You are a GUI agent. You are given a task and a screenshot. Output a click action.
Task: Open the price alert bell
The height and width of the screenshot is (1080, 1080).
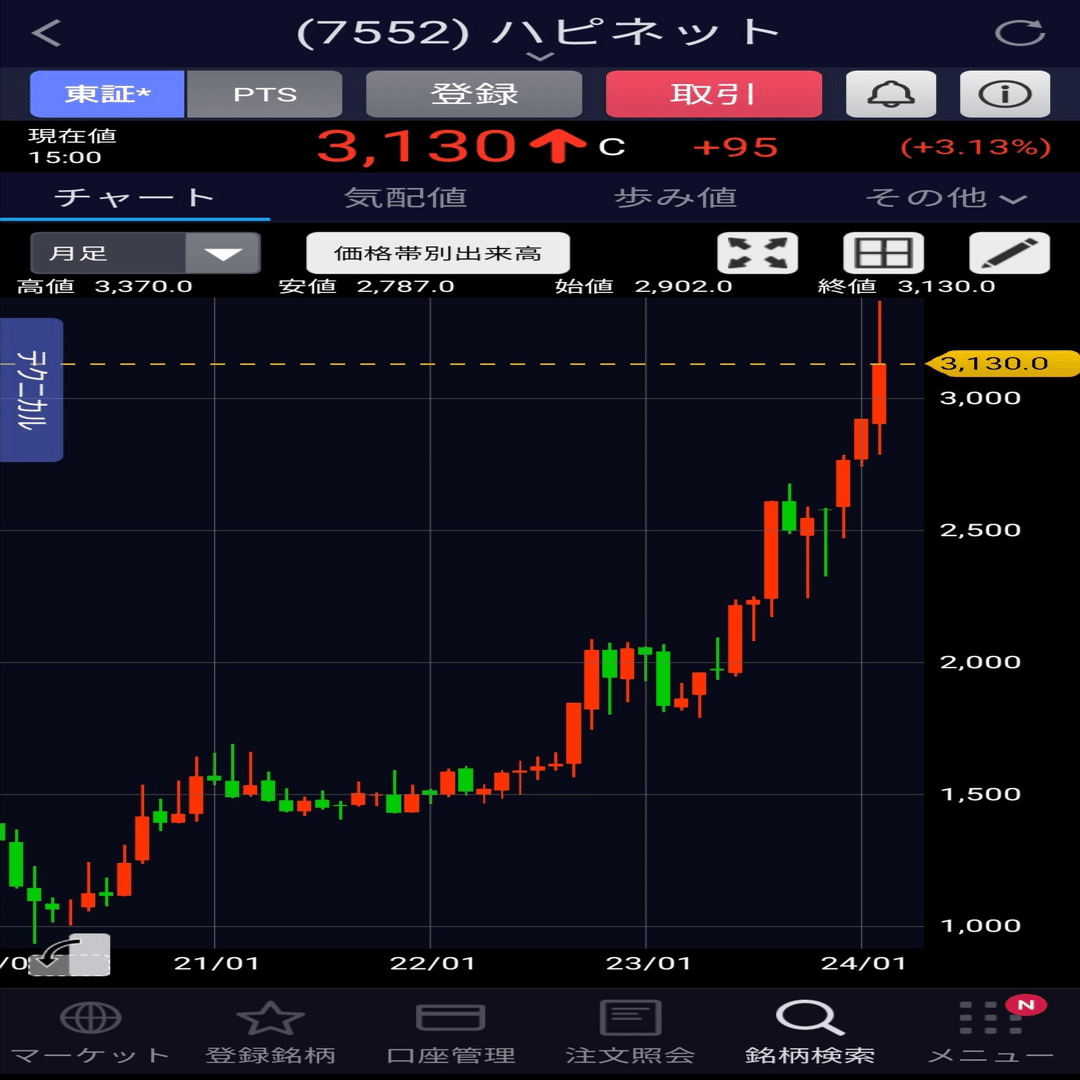click(891, 94)
